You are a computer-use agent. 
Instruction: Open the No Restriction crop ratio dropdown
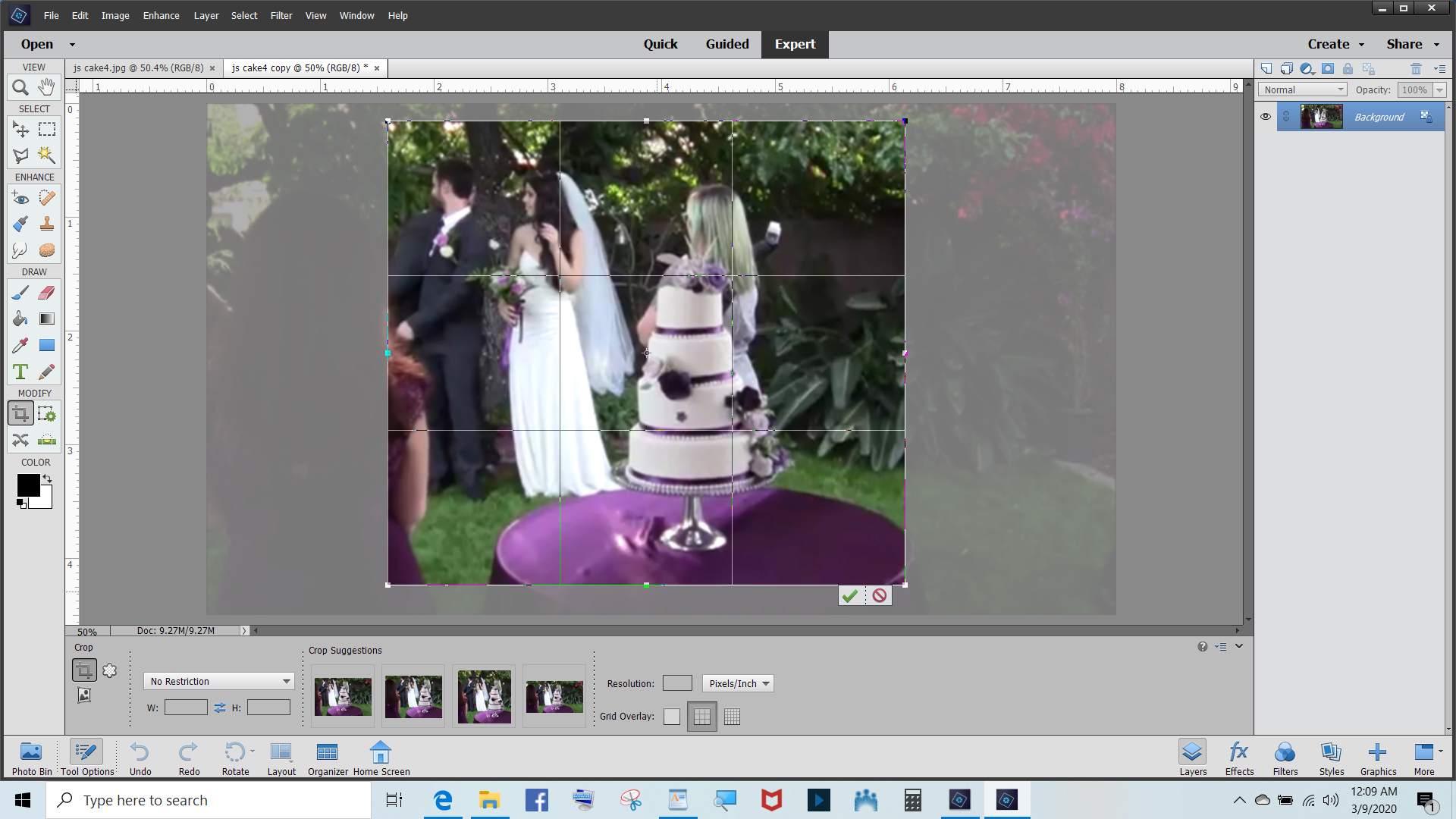[218, 681]
